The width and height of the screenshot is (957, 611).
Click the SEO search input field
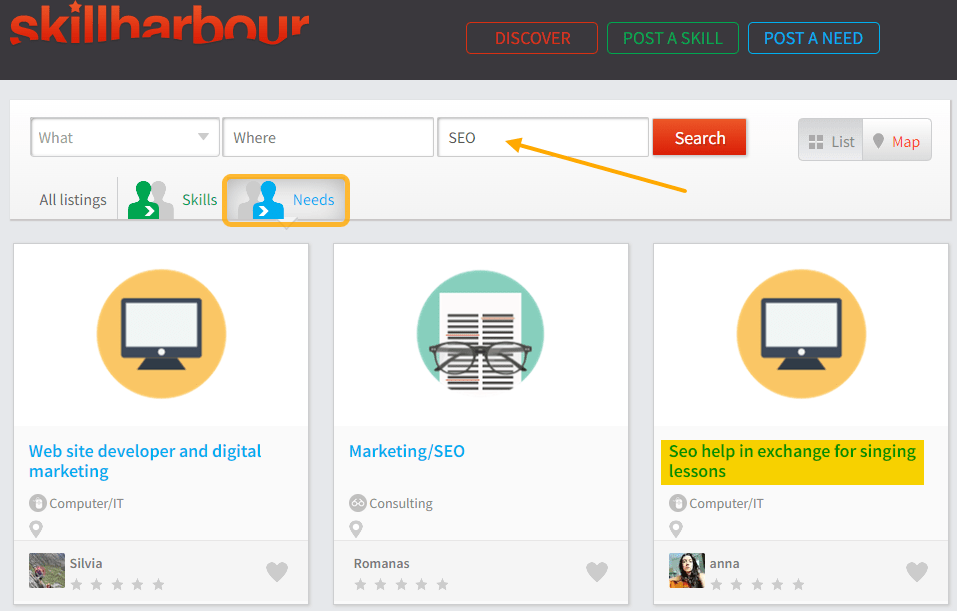point(543,136)
